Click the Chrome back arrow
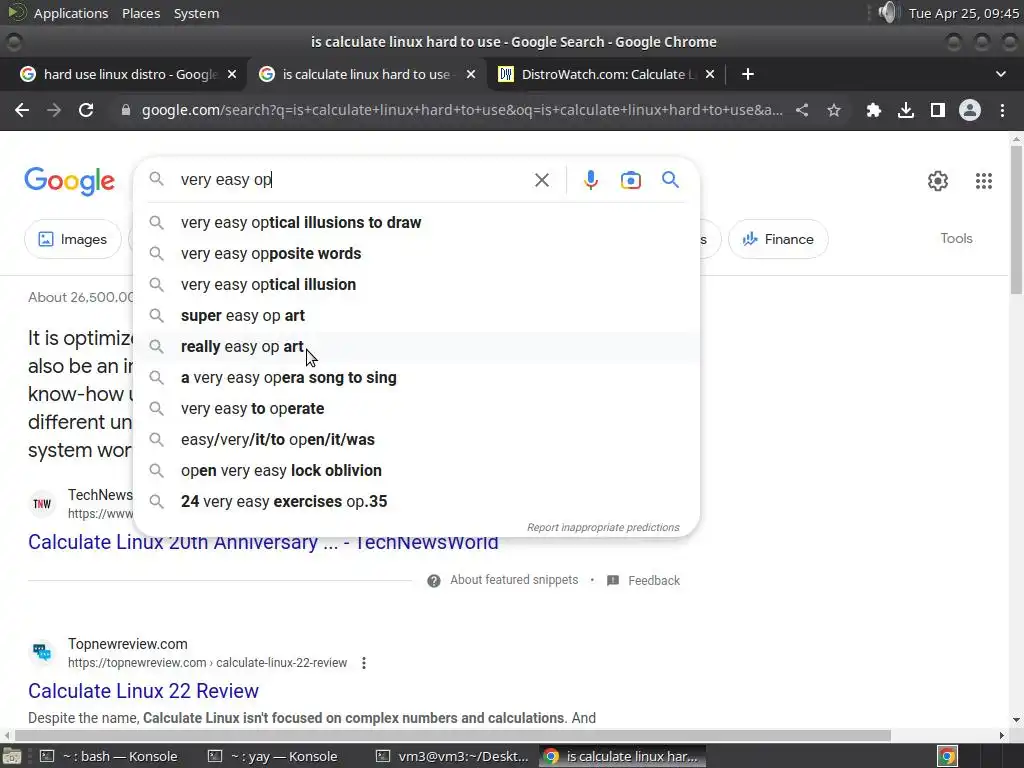Viewport: 1024px width, 768px height. [22, 110]
